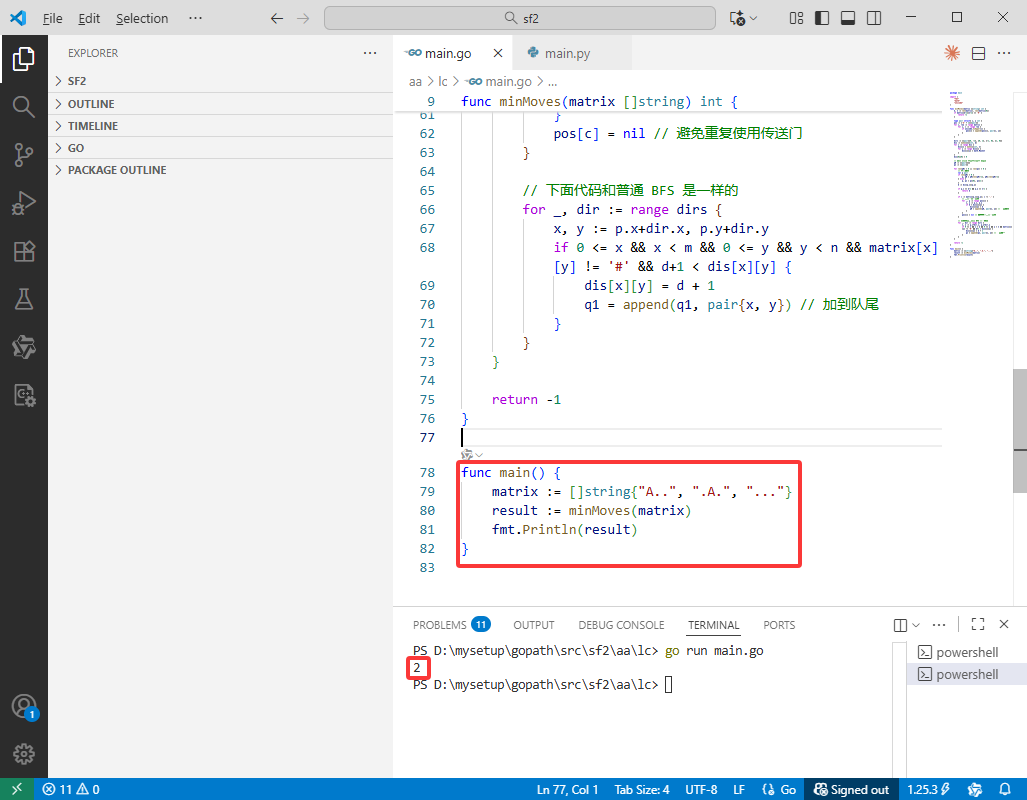The image size is (1027, 800).
Task: Click the Ln 77, Col 1 status item
Action: pyautogui.click(x=567, y=789)
